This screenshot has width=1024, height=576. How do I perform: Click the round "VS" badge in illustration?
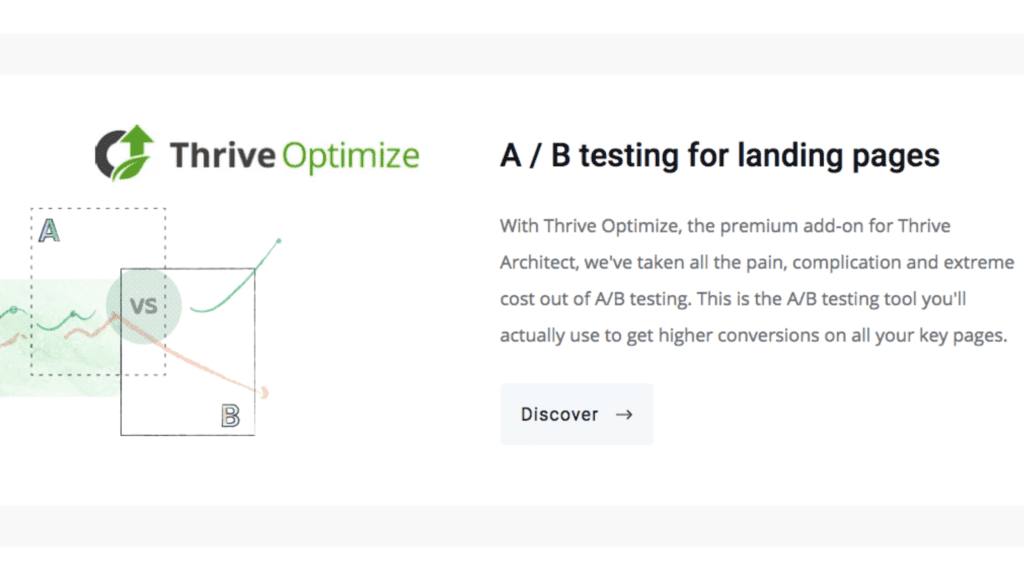[x=144, y=305]
